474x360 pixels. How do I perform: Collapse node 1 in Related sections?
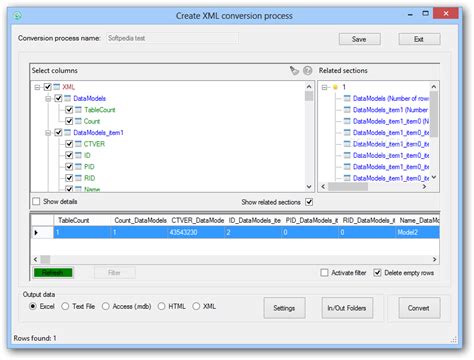click(324, 87)
